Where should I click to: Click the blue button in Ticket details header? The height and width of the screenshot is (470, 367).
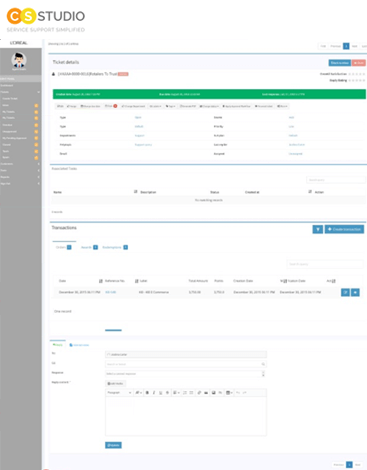[339, 63]
